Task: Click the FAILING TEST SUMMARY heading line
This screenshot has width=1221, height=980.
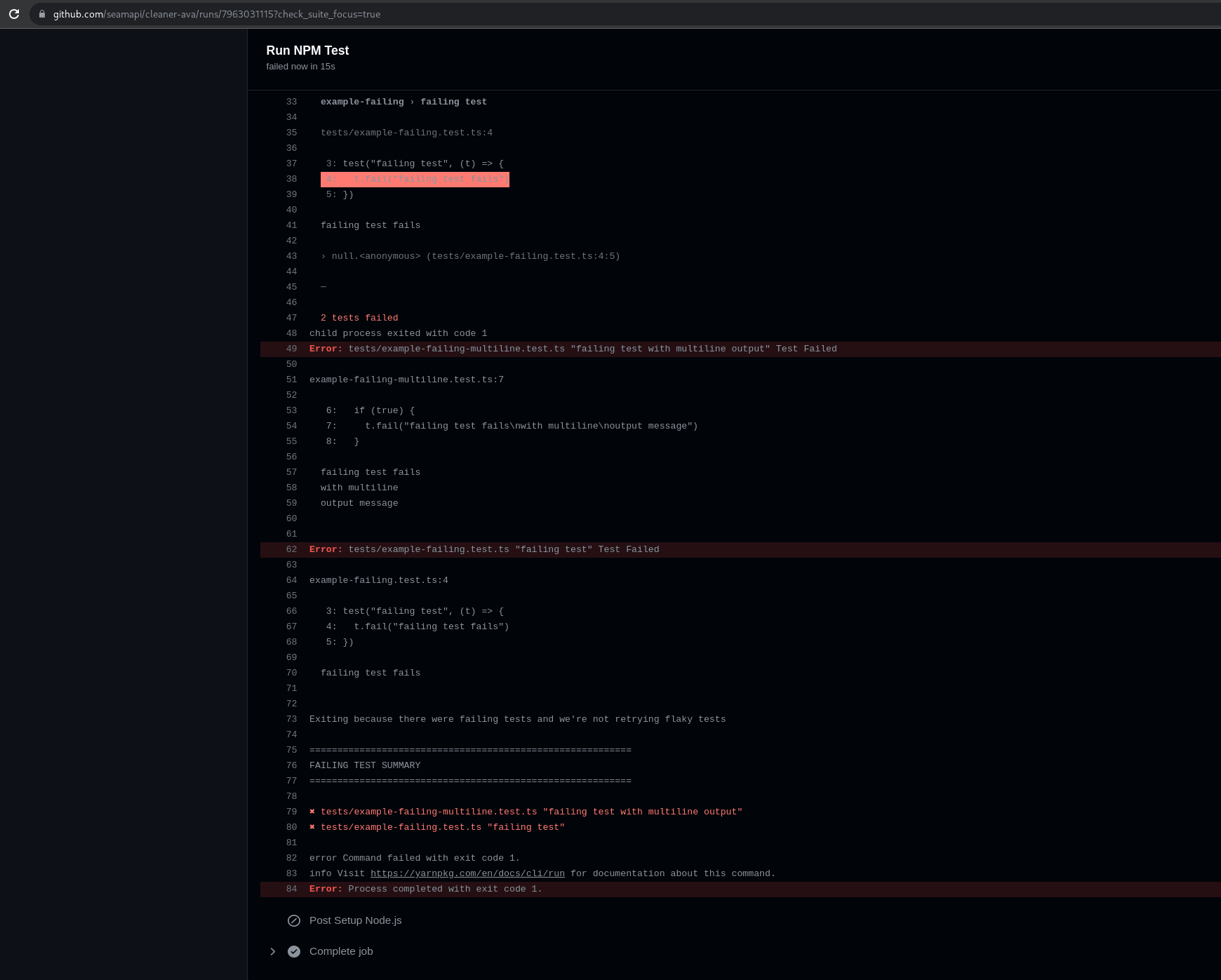Action: click(364, 765)
